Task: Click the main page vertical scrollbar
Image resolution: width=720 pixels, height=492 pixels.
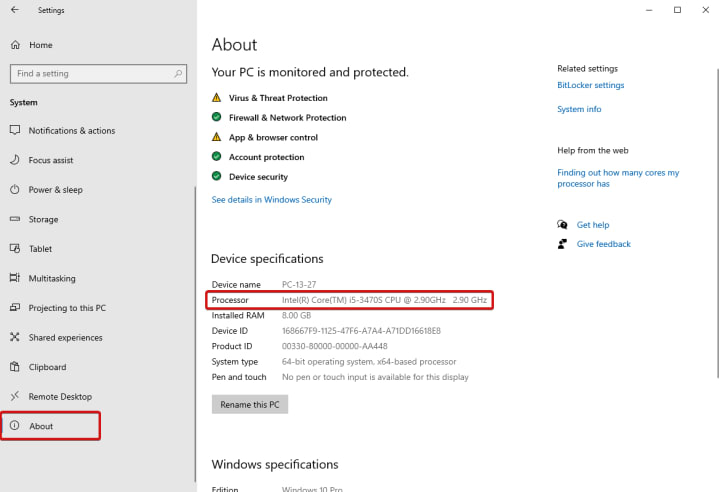Action: tap(718, 223)
